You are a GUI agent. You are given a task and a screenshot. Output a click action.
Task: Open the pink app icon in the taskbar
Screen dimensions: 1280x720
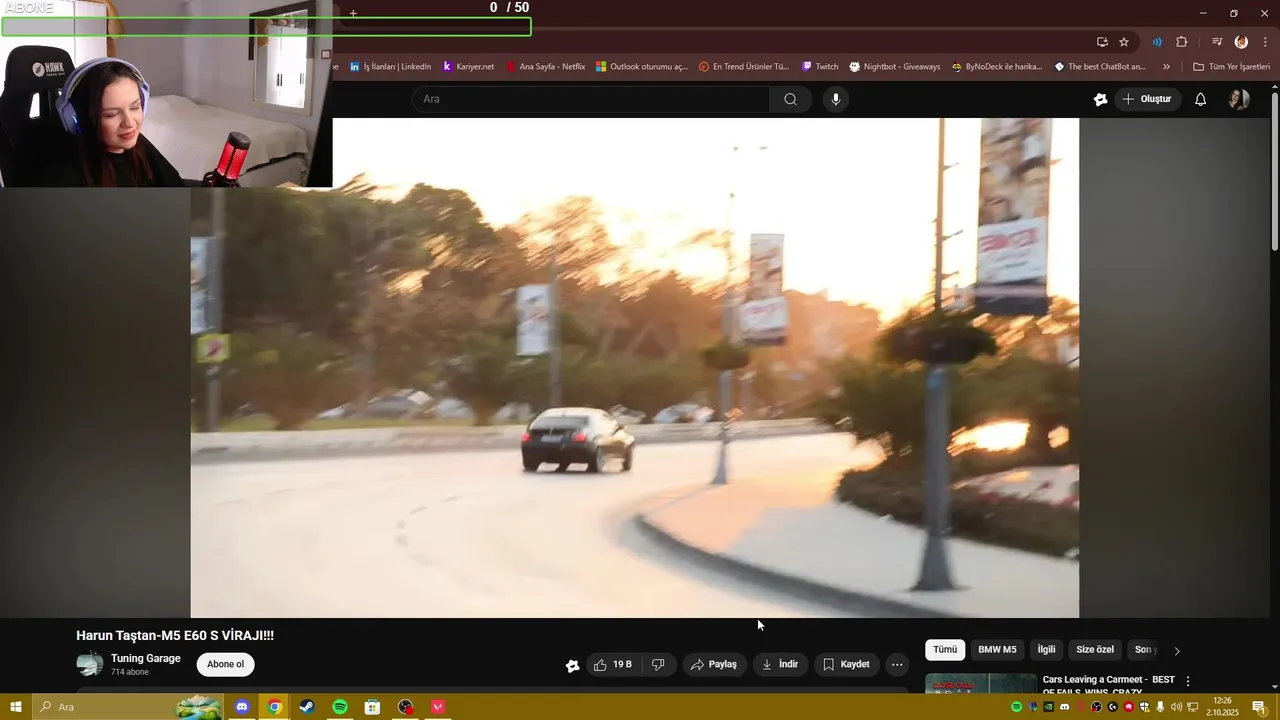pos(438,707)
